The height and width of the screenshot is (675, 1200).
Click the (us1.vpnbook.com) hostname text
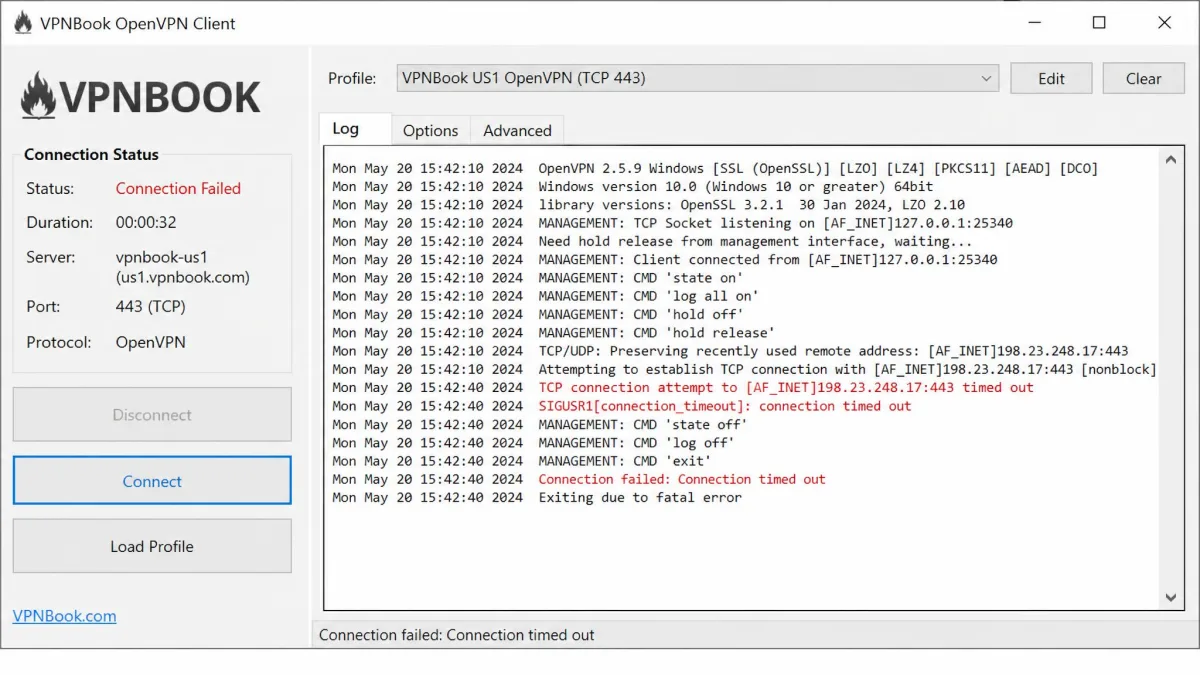(182, 277)
